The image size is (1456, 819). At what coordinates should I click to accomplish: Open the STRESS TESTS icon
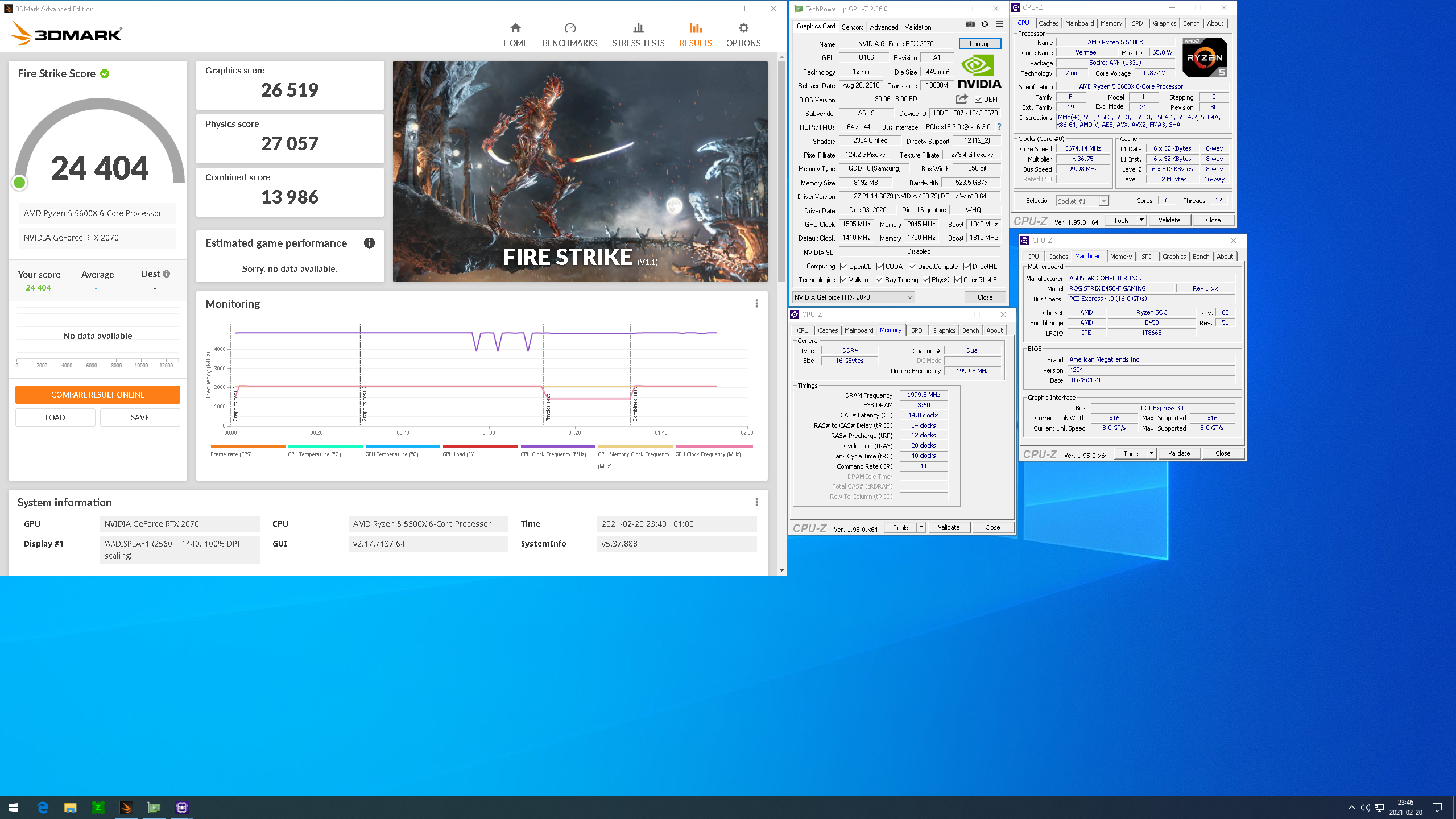point(638,28)
